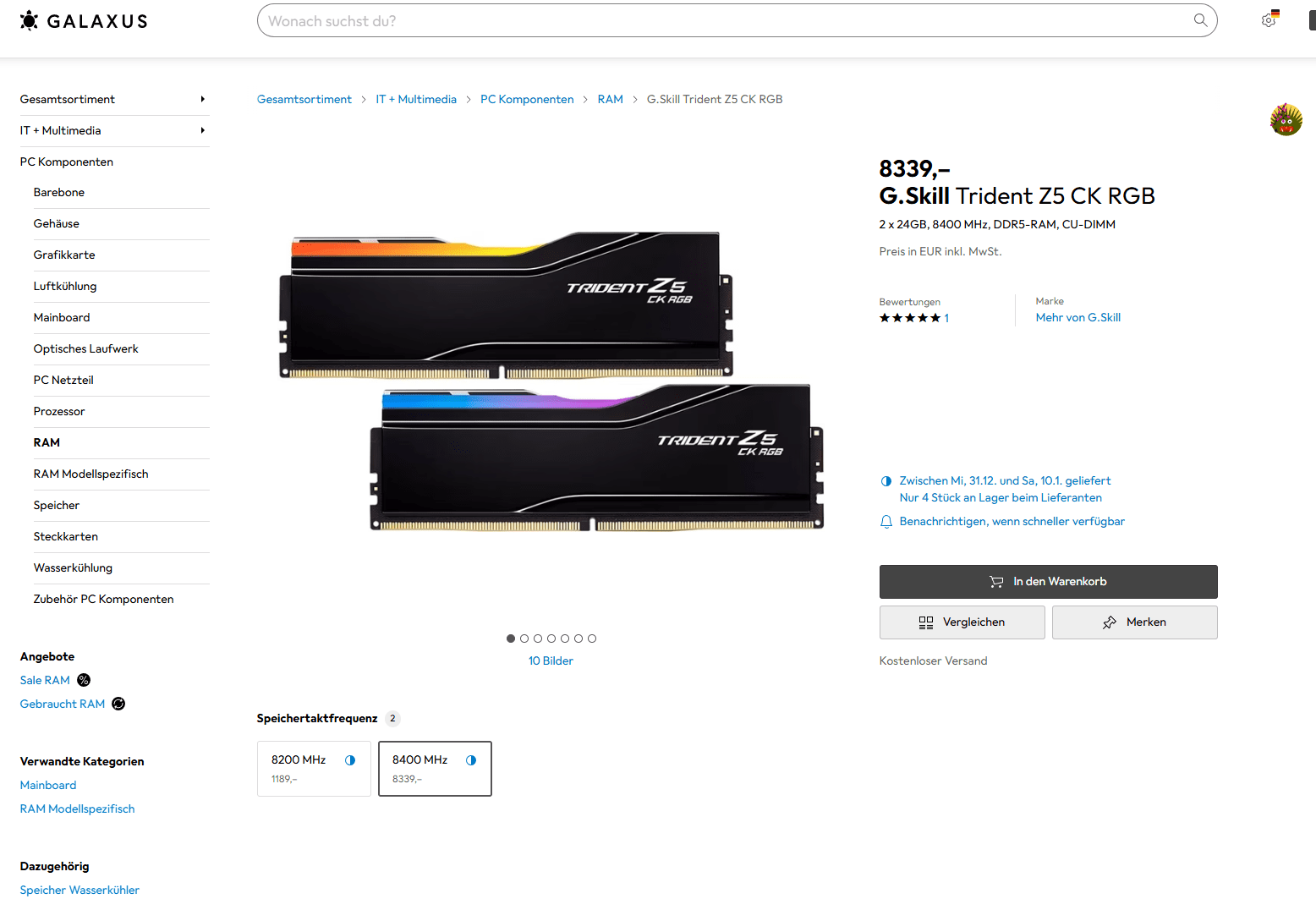Select the 8400 MHz variant option
This screenshot has width=1316, height=899.
435,769
